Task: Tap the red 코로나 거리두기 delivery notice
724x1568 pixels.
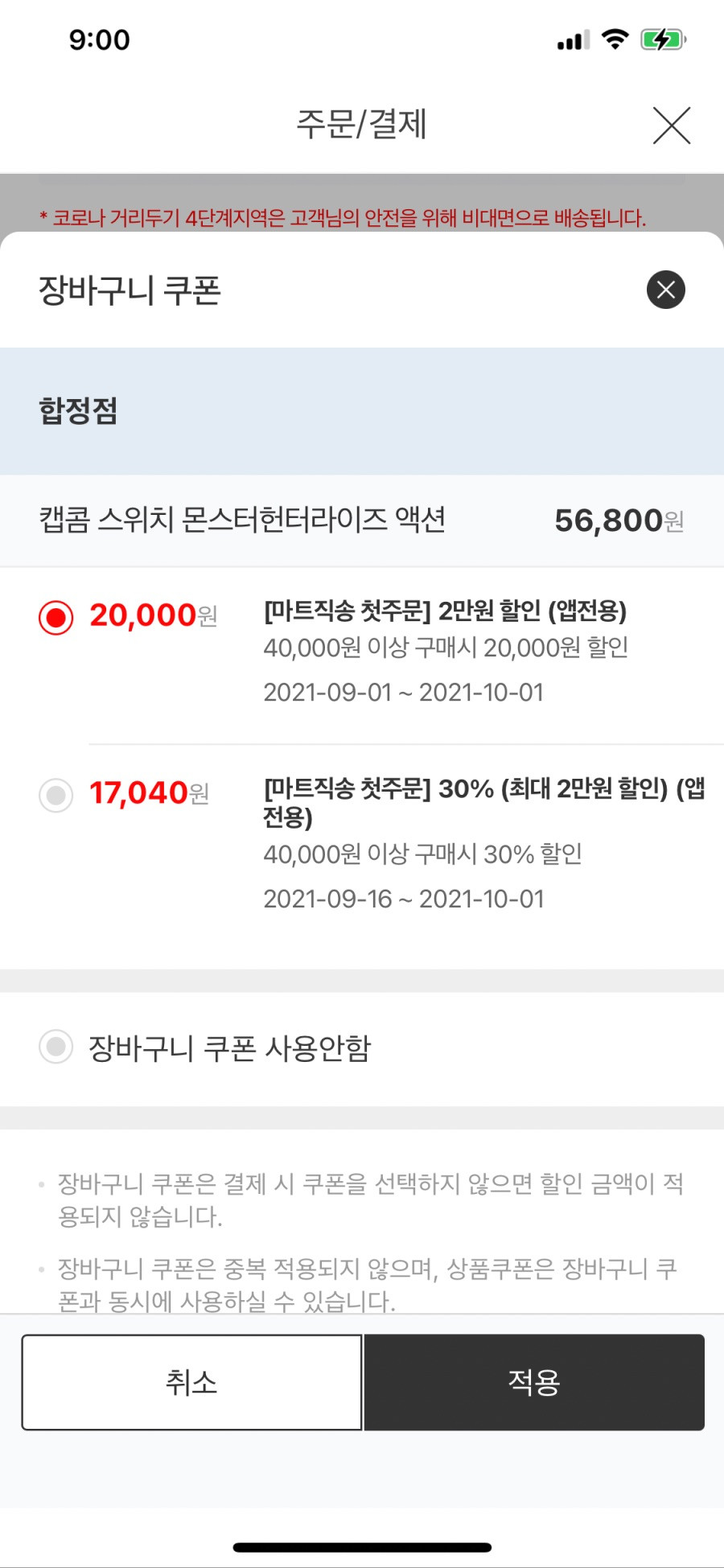Action: point(343,217)
